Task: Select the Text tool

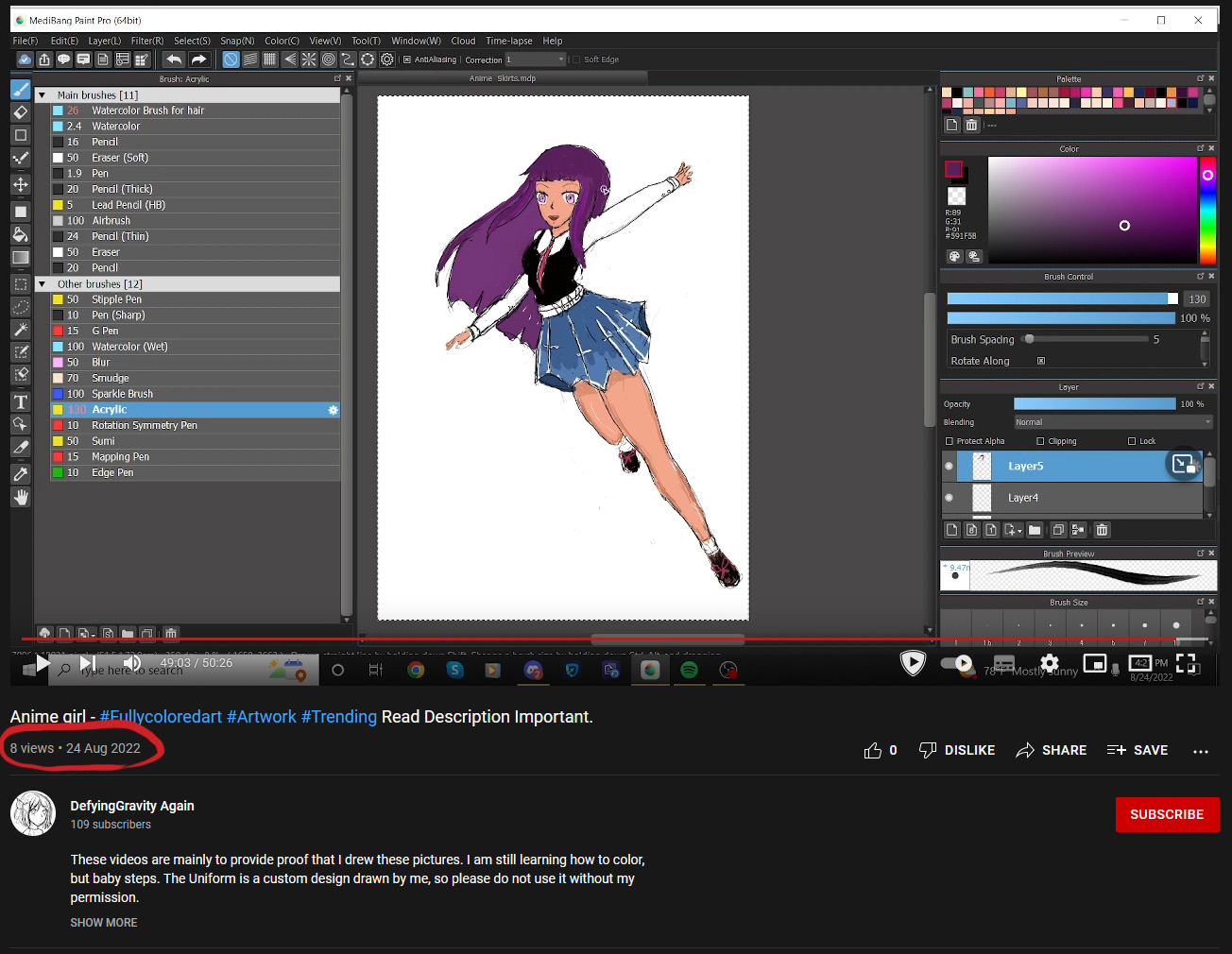Action: pyautogui.click(x=21, y=401)
